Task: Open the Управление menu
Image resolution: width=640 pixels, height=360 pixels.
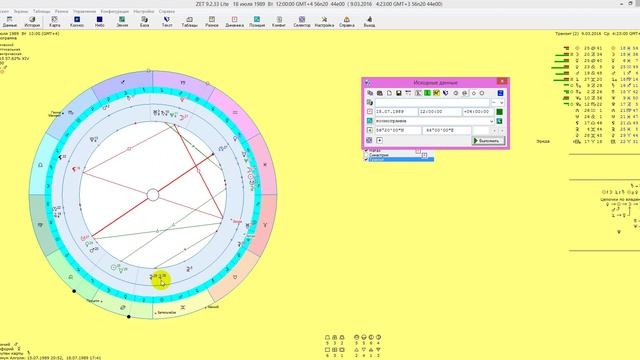Action: [84, 11]
